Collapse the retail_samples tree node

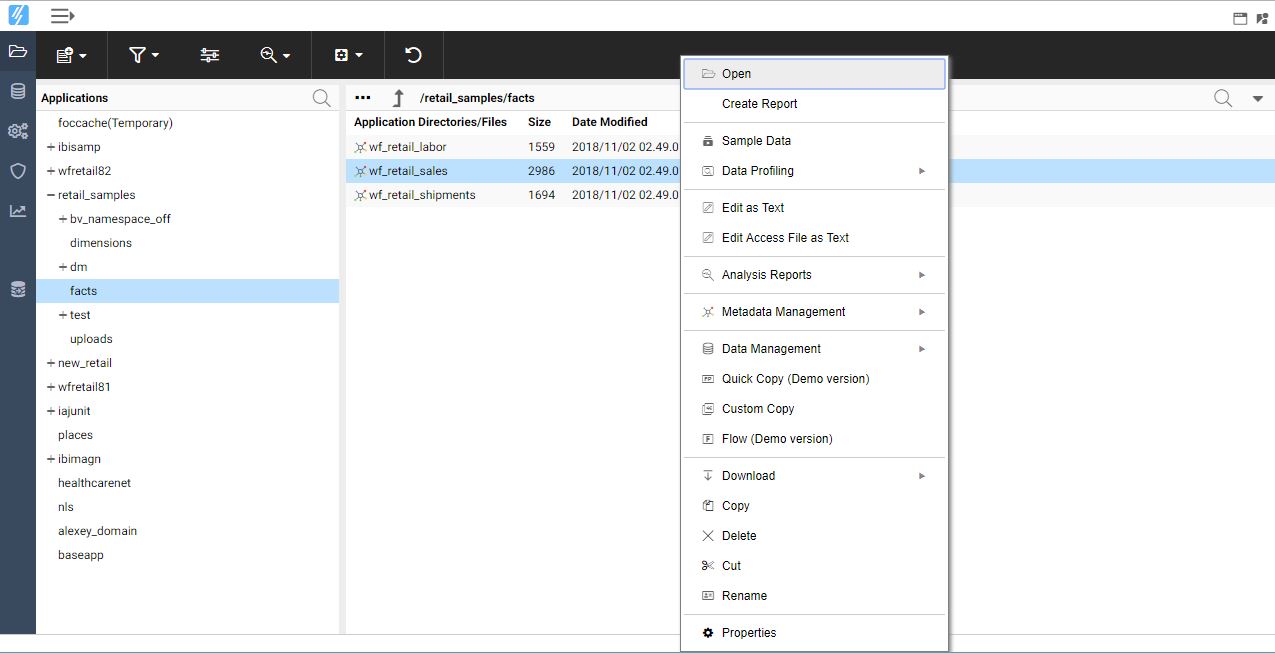pyautogui.click(x=51, y=195)
